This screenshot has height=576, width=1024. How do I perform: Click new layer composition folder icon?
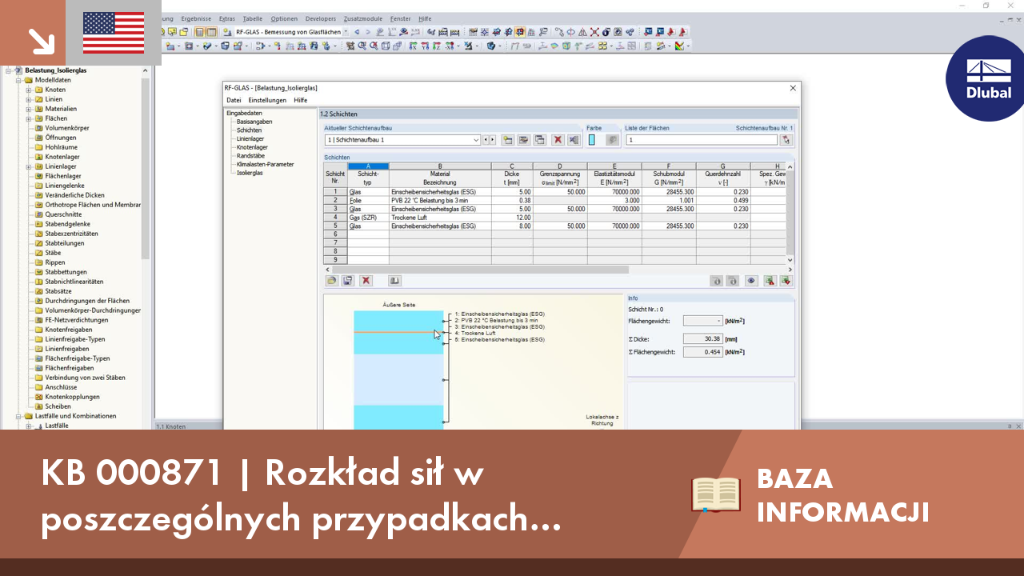[507, 140]
